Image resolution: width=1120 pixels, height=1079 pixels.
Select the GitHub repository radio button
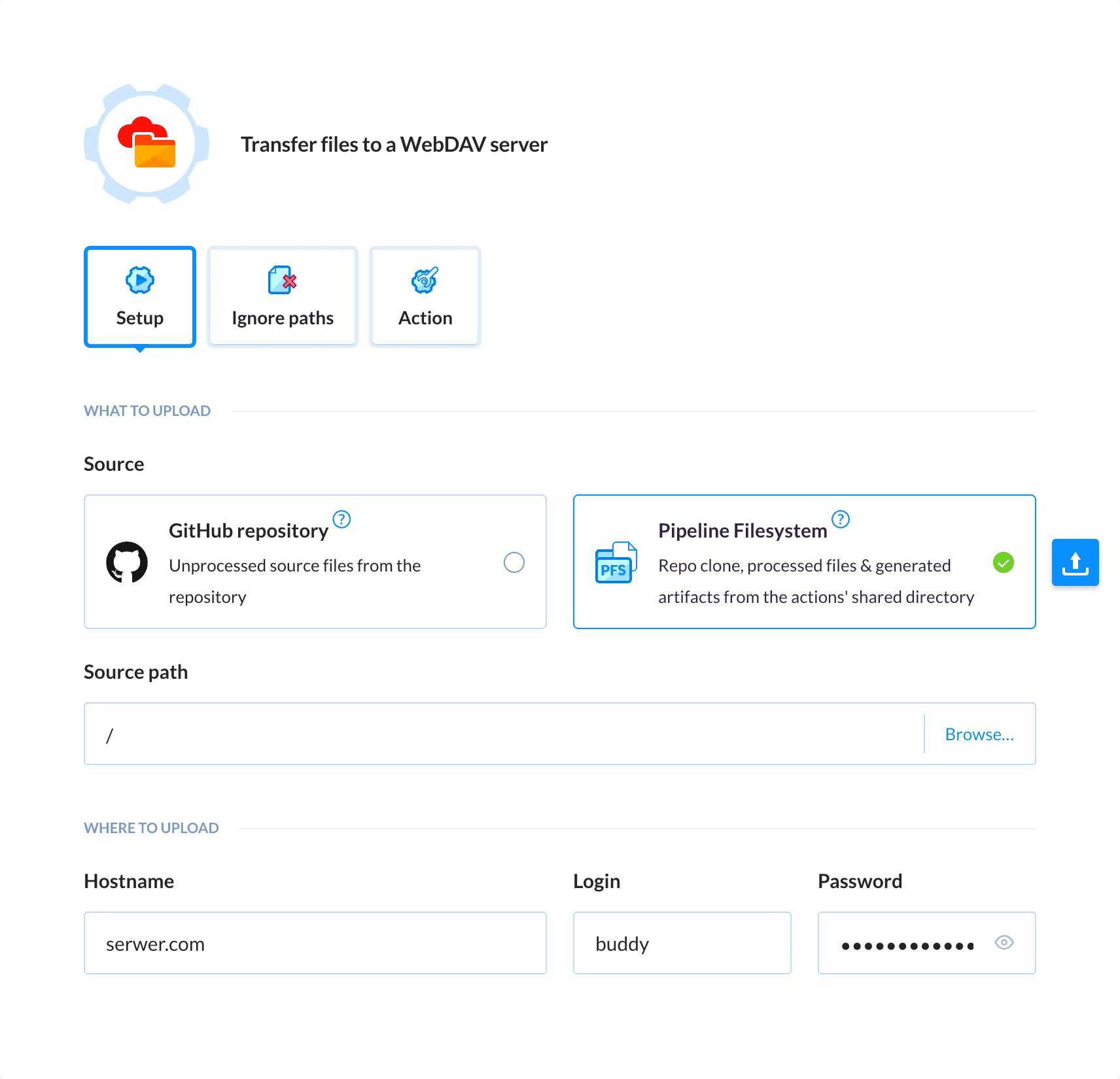pyautogui.click(x=514, y=562)
